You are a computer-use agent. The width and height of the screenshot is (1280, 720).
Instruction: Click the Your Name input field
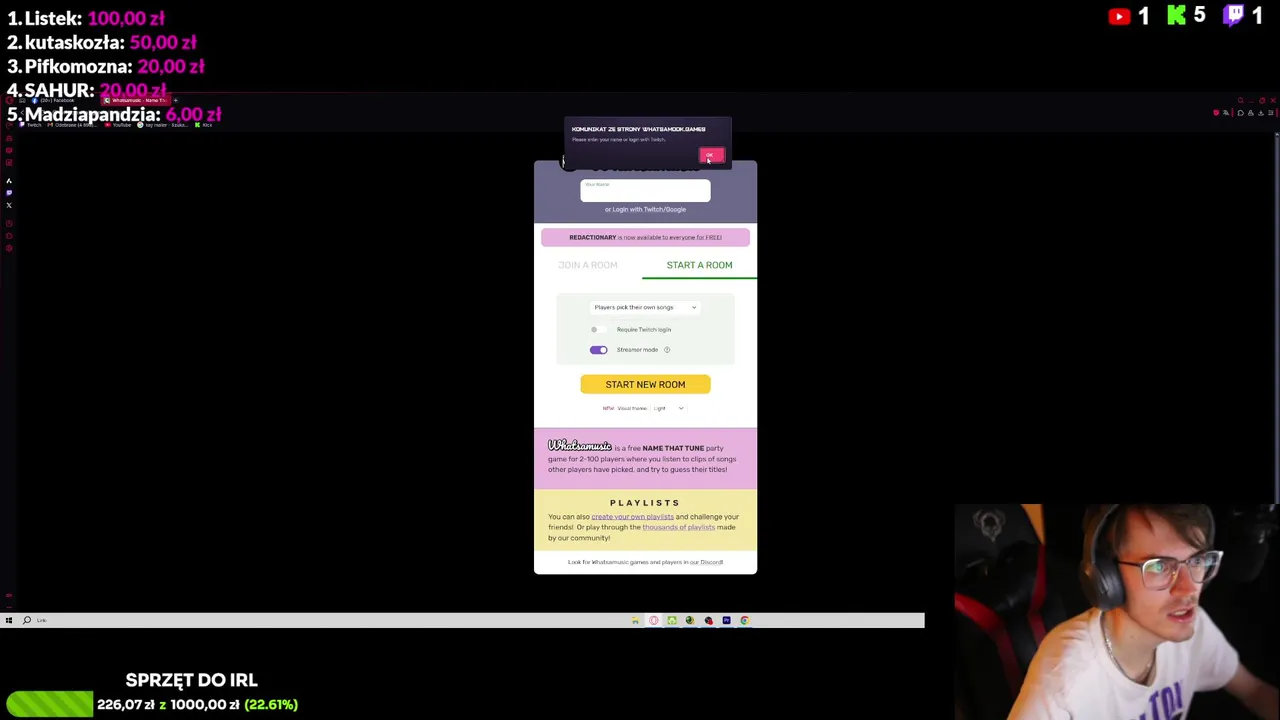[x=645, y=190]
